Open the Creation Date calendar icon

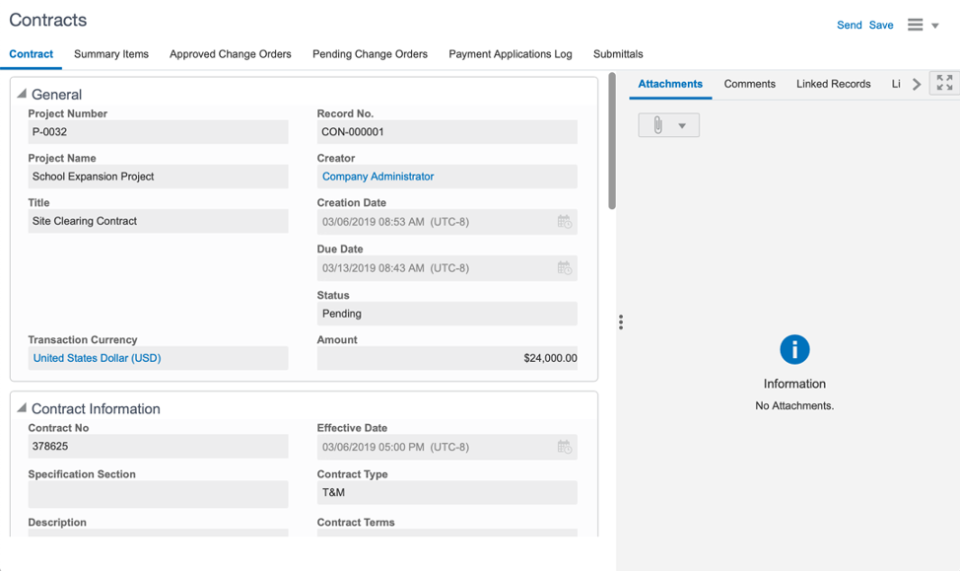pyautogui.click(x=565, y=222)
